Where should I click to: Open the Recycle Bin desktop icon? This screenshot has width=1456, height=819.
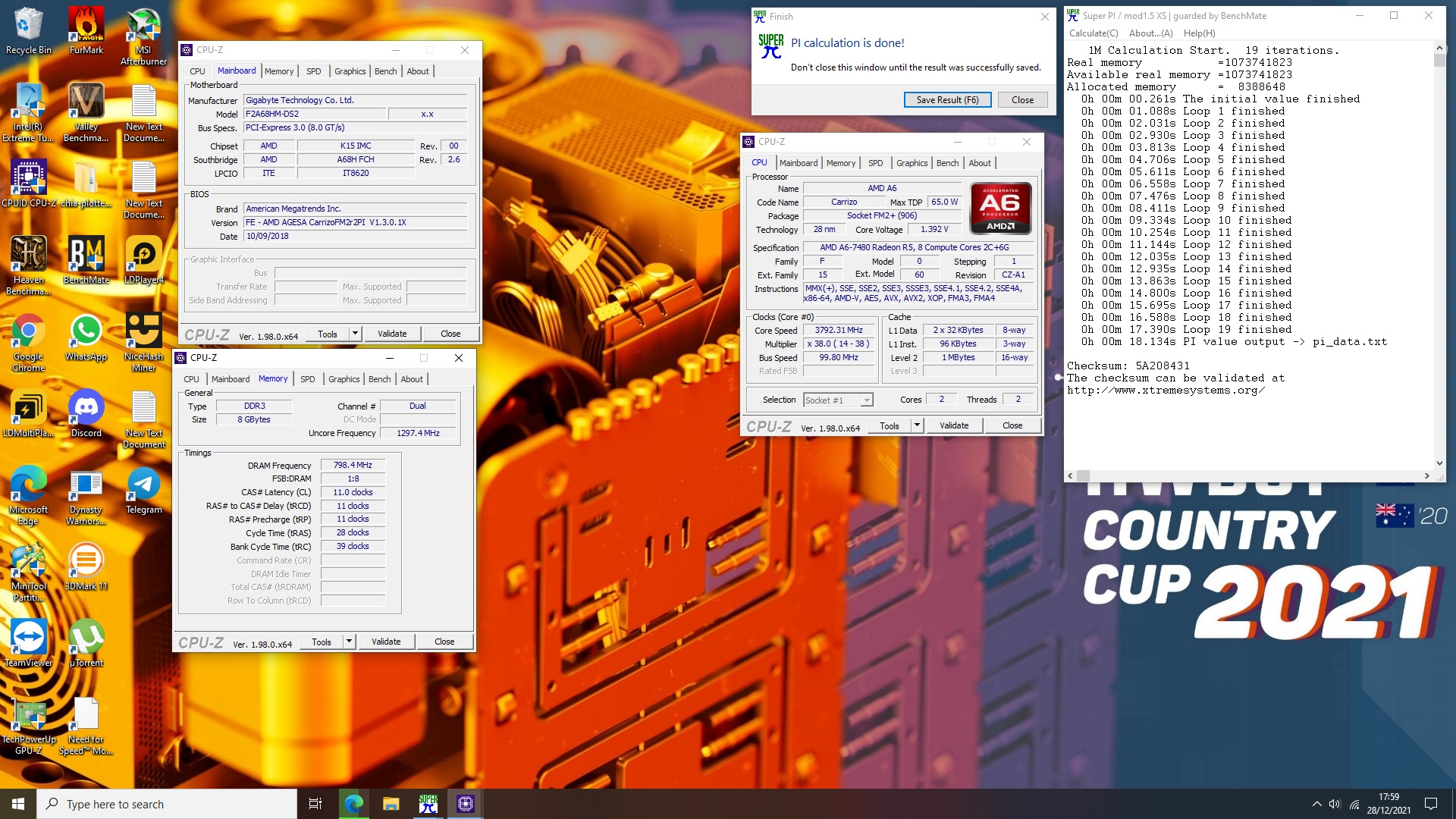(x=28, y=31)
